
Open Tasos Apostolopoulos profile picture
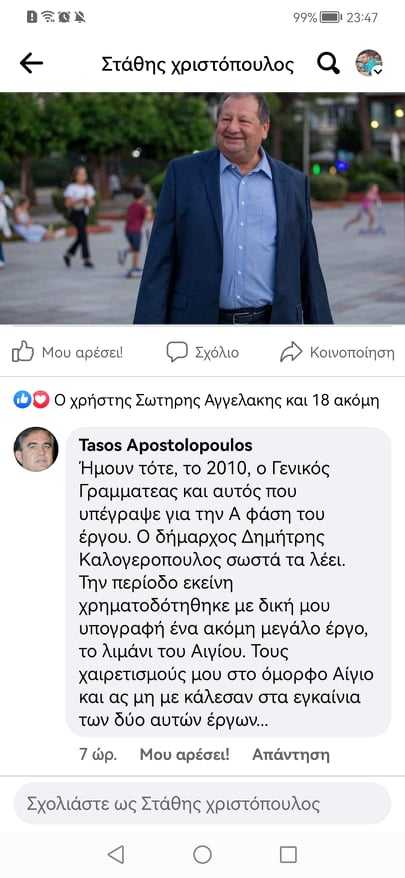pos(36,449)
